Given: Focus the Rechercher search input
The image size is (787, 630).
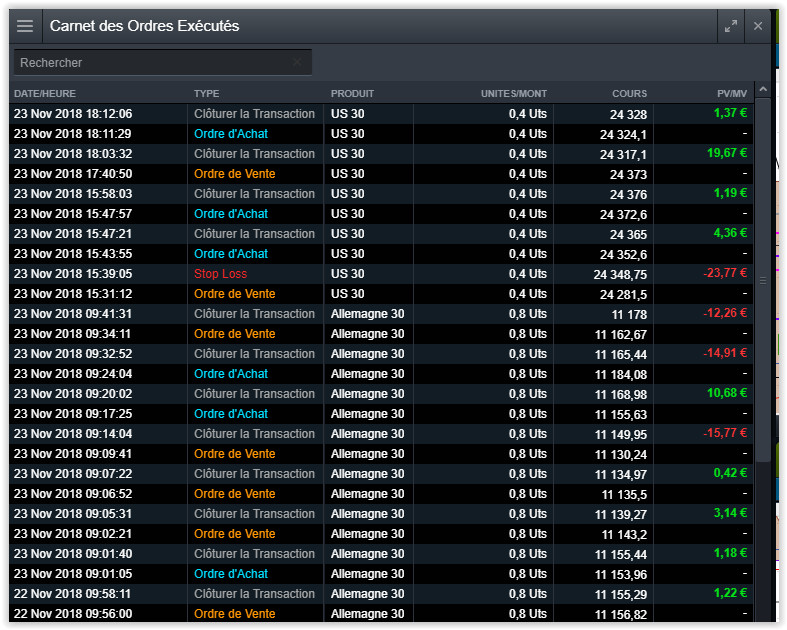Looking at the screenshot, I should 150,62.
